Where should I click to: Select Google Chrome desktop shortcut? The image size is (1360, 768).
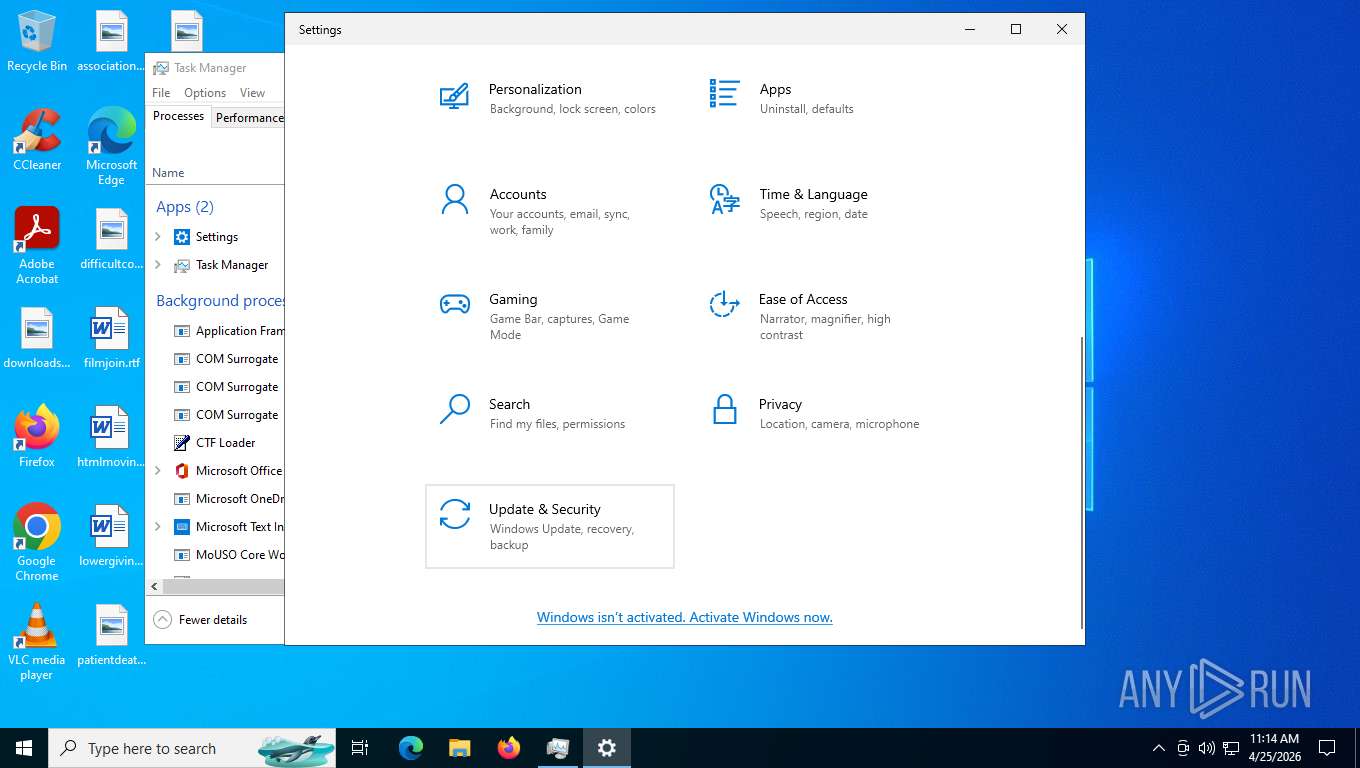[37, 543]
